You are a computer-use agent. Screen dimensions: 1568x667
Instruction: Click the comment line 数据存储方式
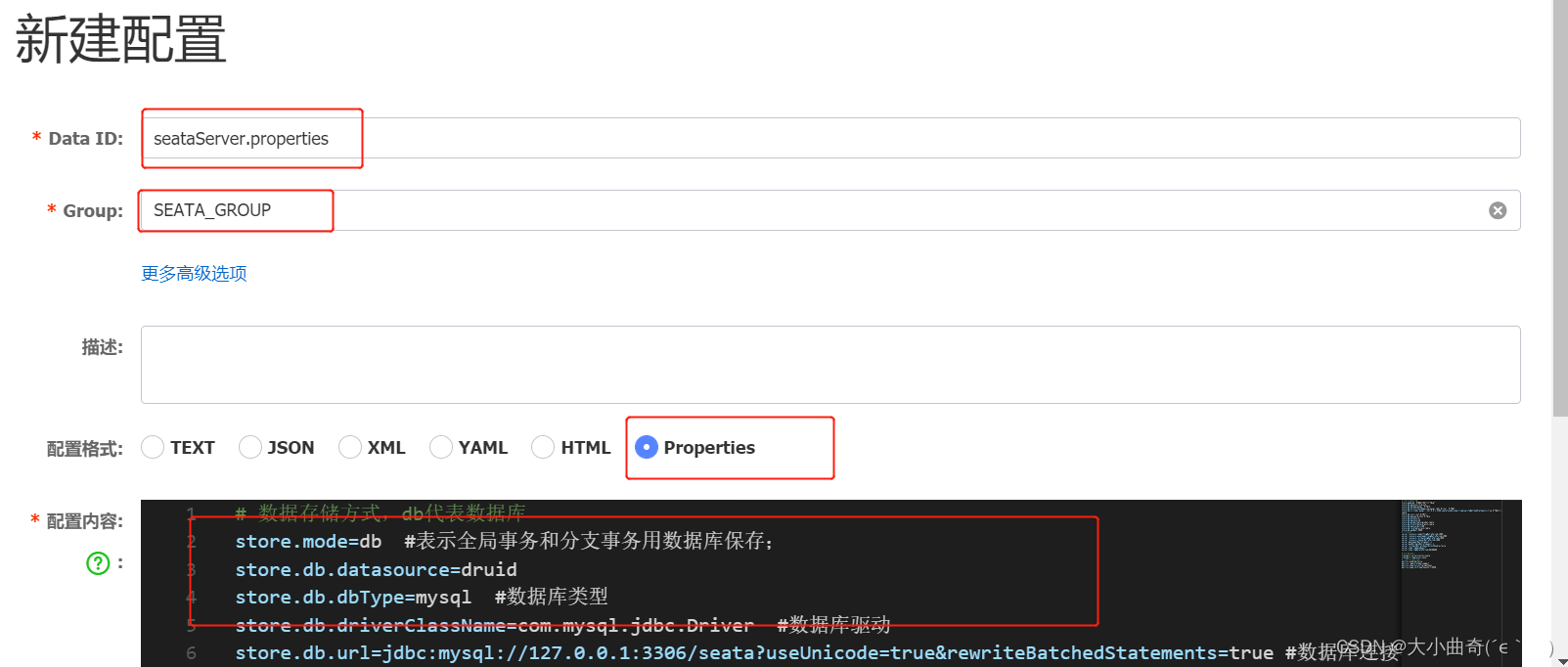point(380,512)
